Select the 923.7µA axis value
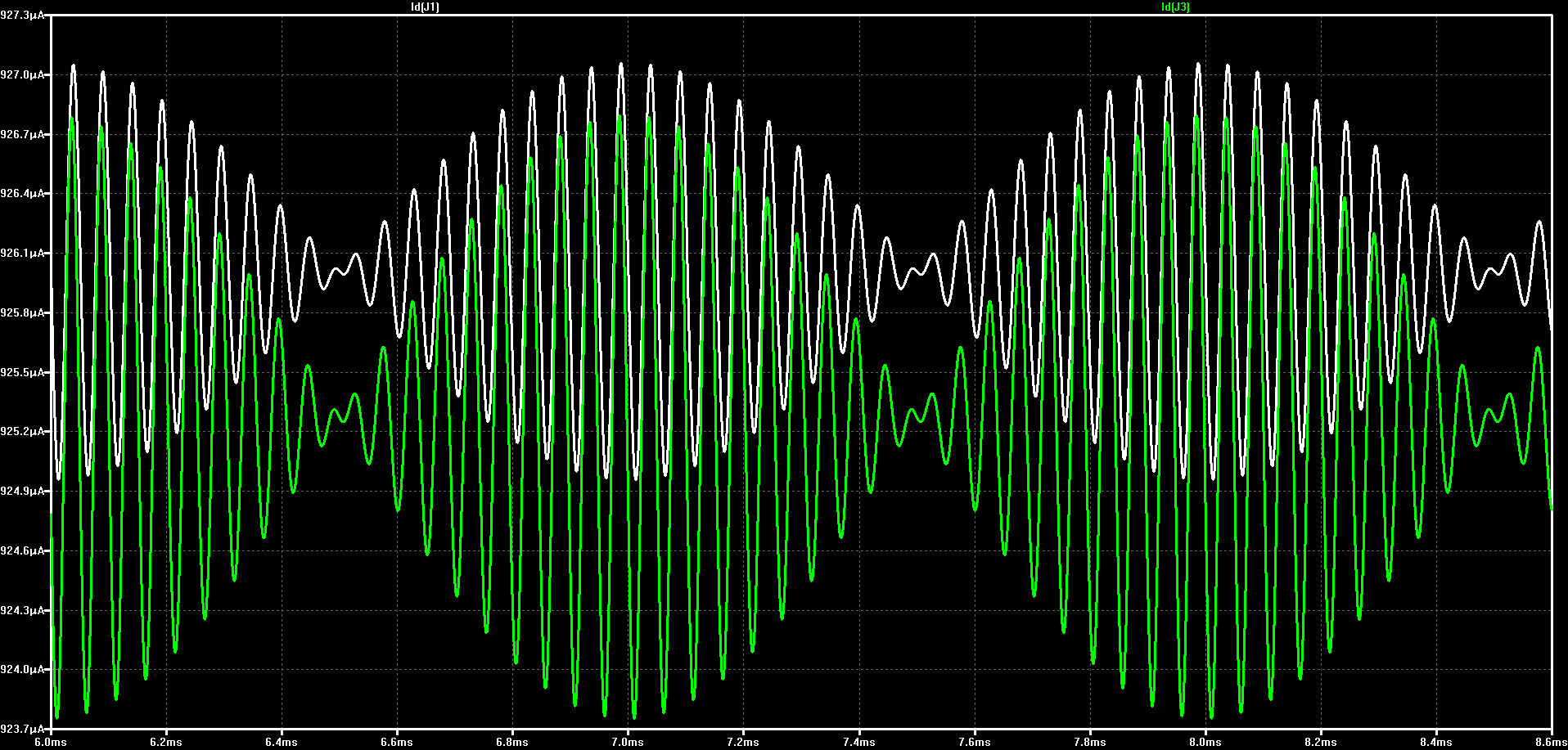Screen dimensions: 1568x750 (22, 730)
